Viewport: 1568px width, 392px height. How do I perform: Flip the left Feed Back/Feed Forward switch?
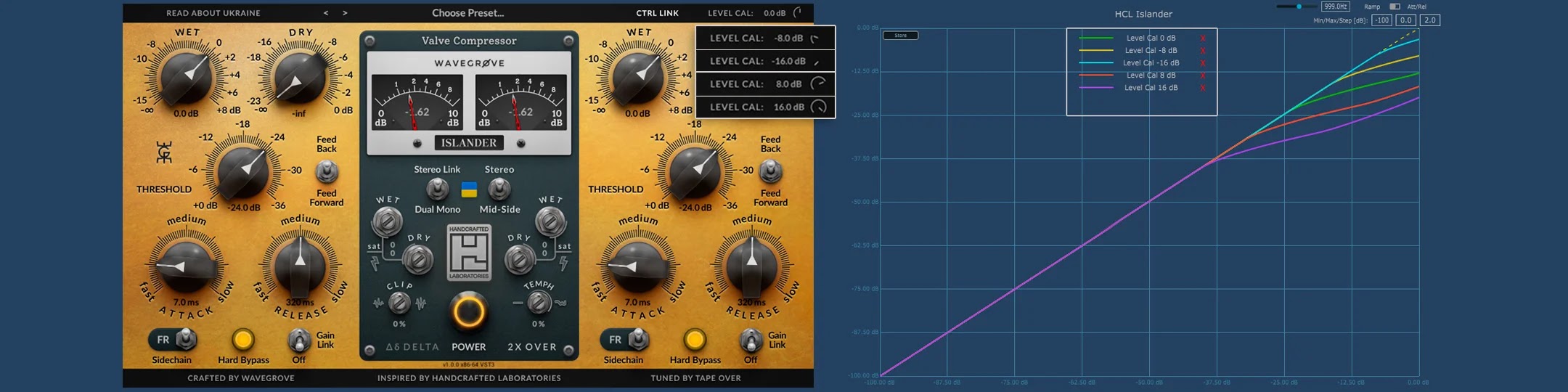(x=327, y=171)
